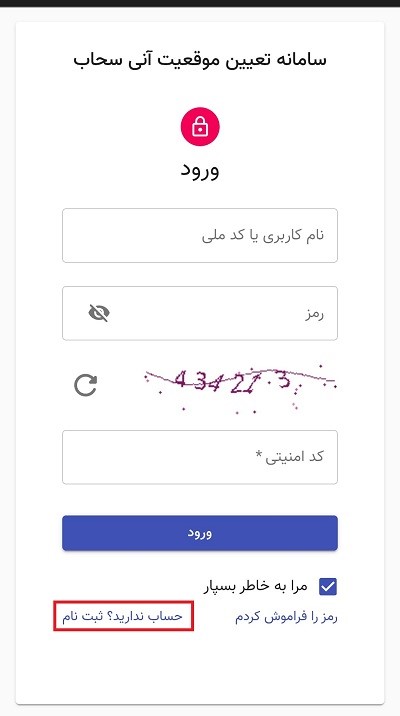Click the first captcha digit 4
This screenshot has height=716, width=400.
(180, 379)
